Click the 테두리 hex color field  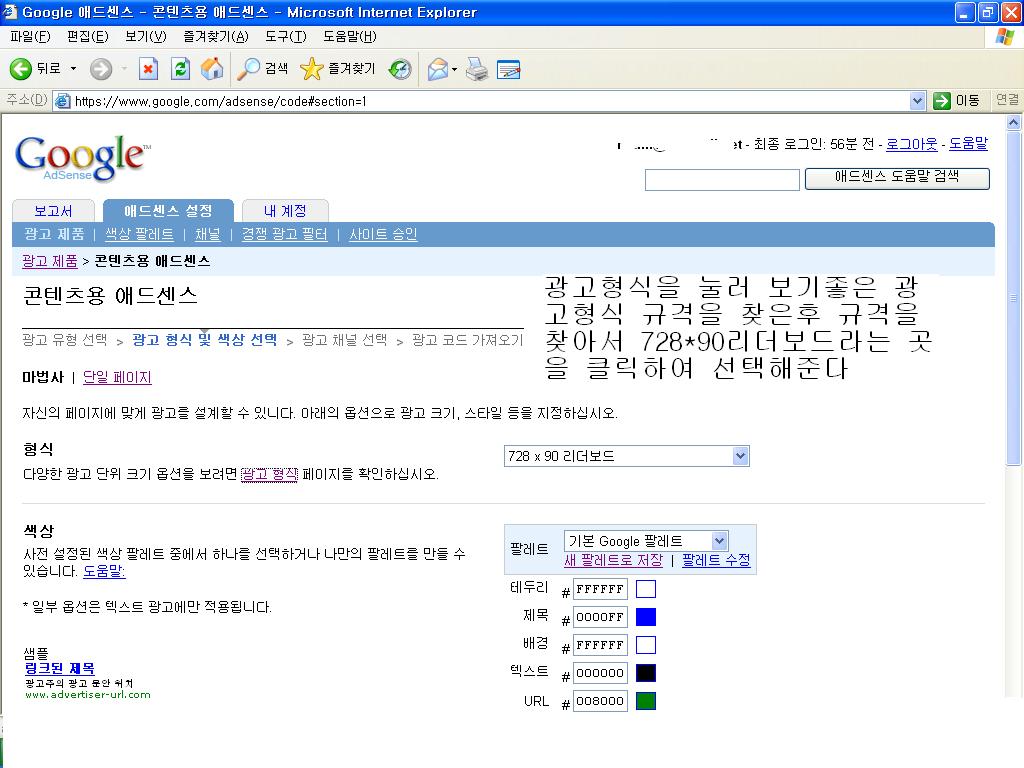click(600, 589)
